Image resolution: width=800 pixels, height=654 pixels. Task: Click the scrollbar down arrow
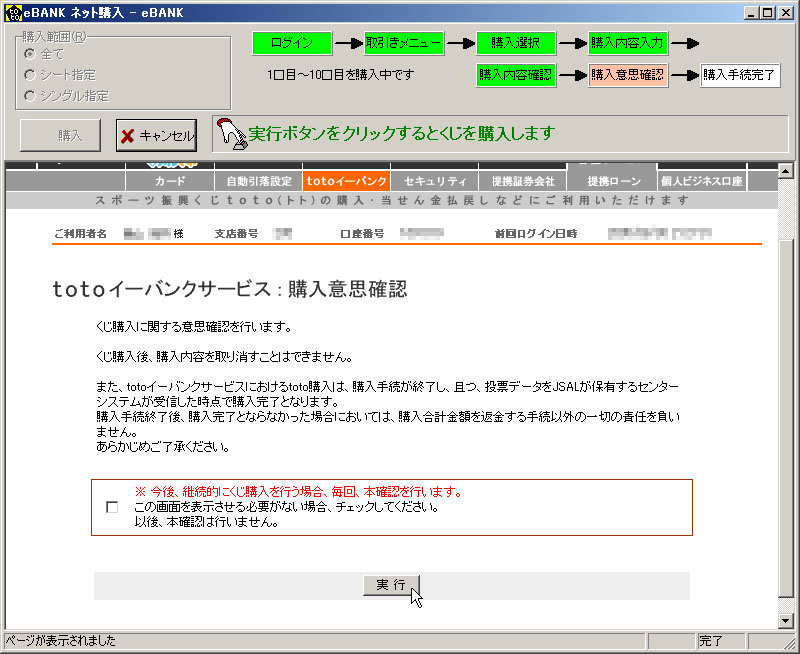(x=785, y=620)
